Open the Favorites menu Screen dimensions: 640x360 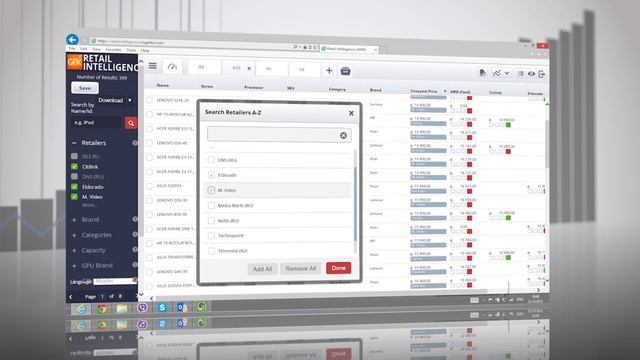tap(113, 49)
